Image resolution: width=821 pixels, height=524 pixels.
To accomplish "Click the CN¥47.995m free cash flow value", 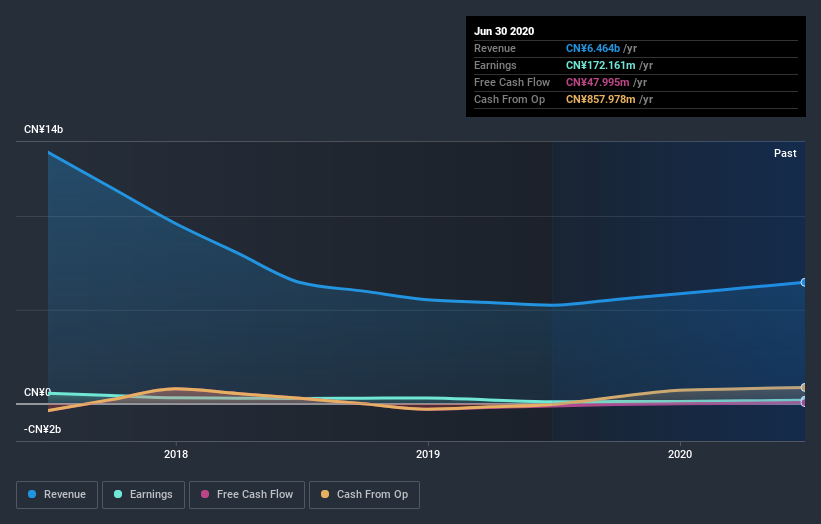I will click(597, 82).
